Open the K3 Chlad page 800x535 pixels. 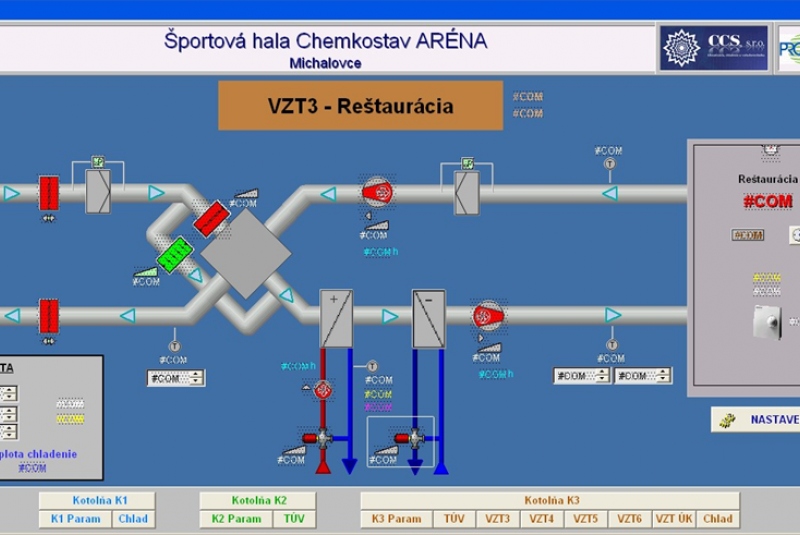(x=718, y=519)
